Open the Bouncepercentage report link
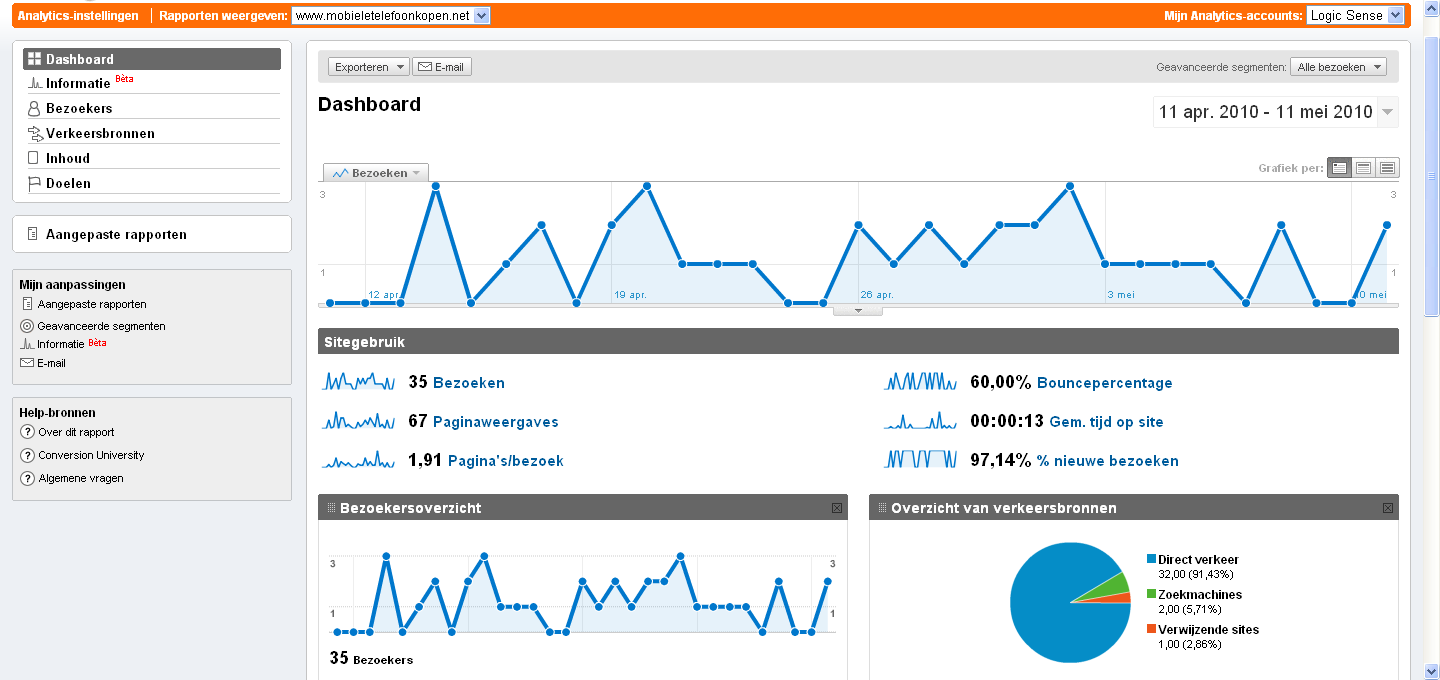Screen dimensions: 1440x680 pyautogui.click(x=1105, y=383)
